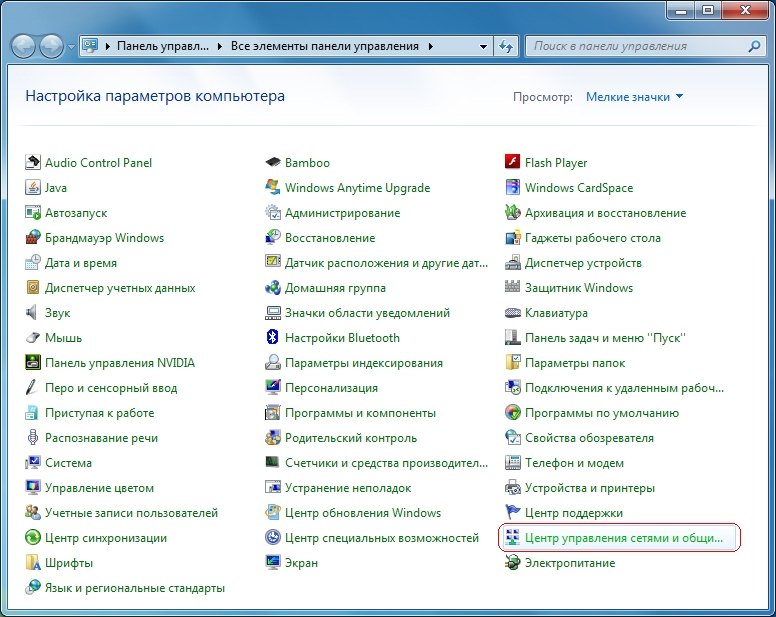Screen dimensions: 776x617
Task: Click the Дата и время clock icon
Action: tap(33, 263)
